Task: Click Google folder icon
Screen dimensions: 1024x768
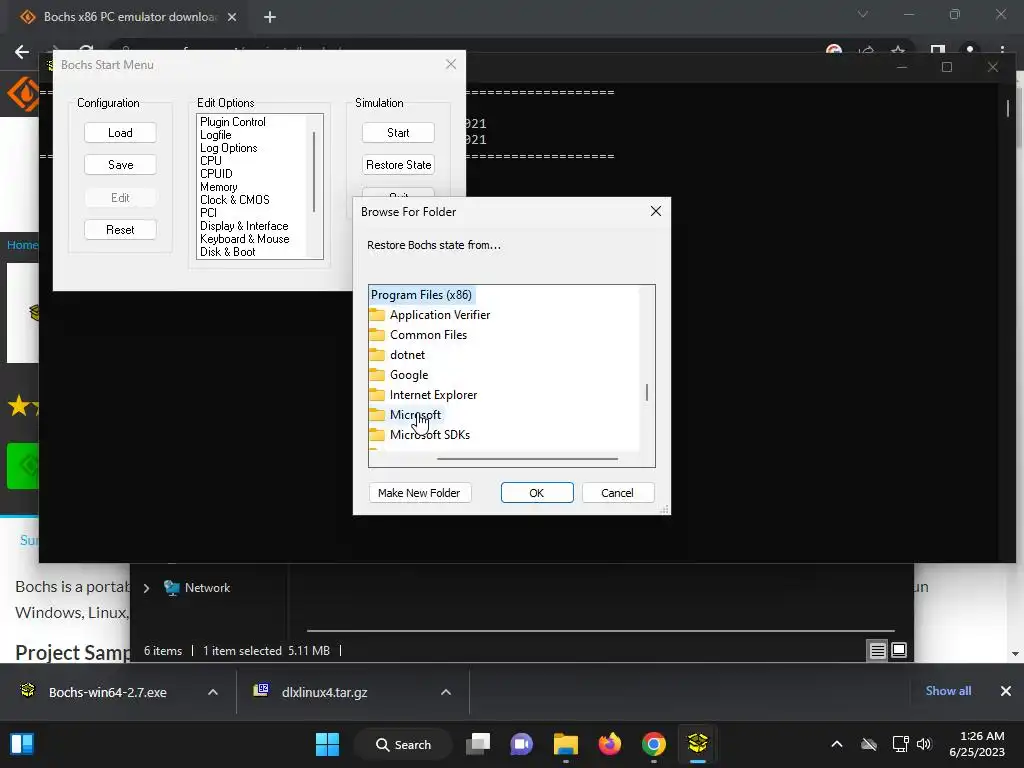Action: [377, 375]
